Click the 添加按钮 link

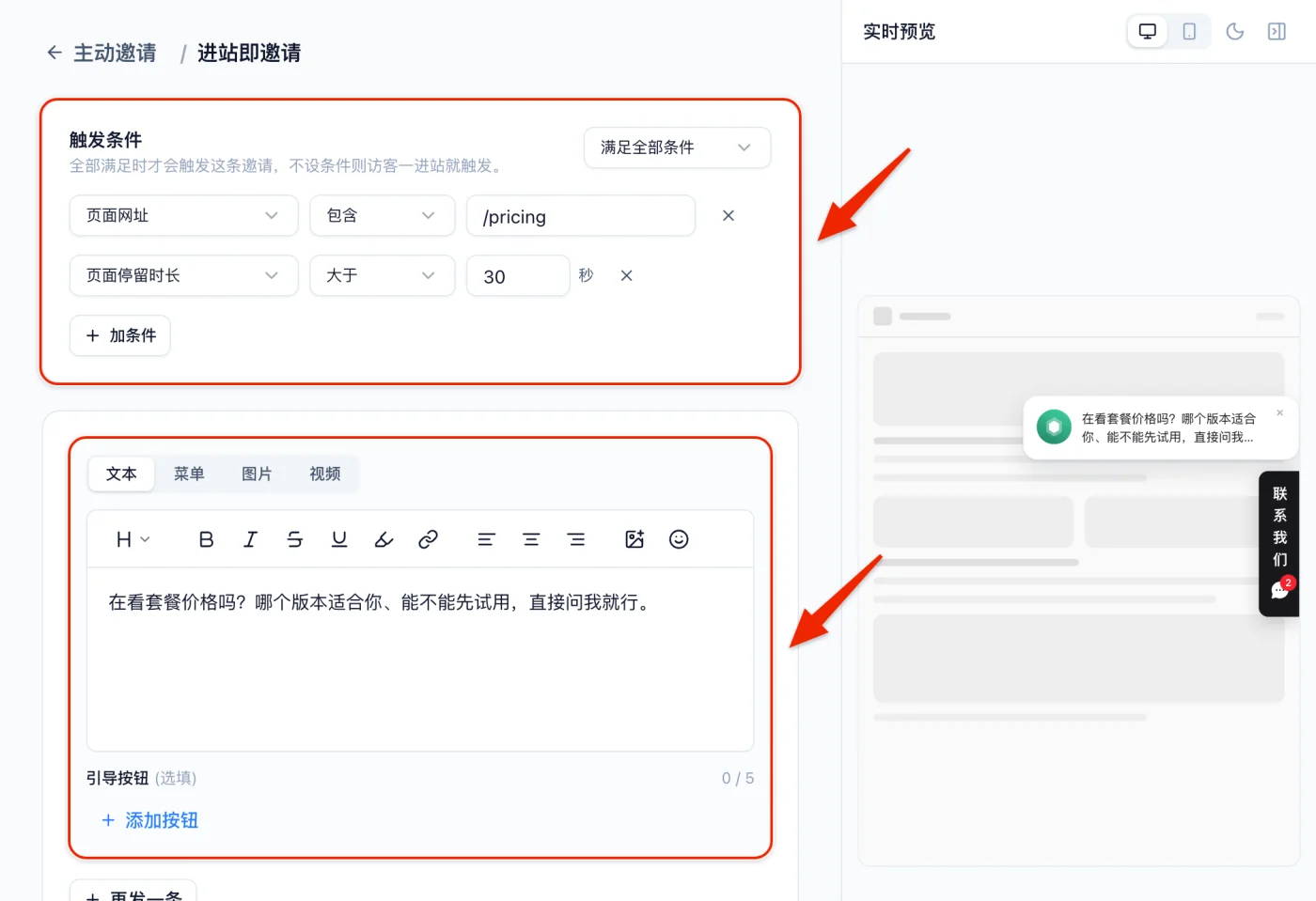coord(150,820)
